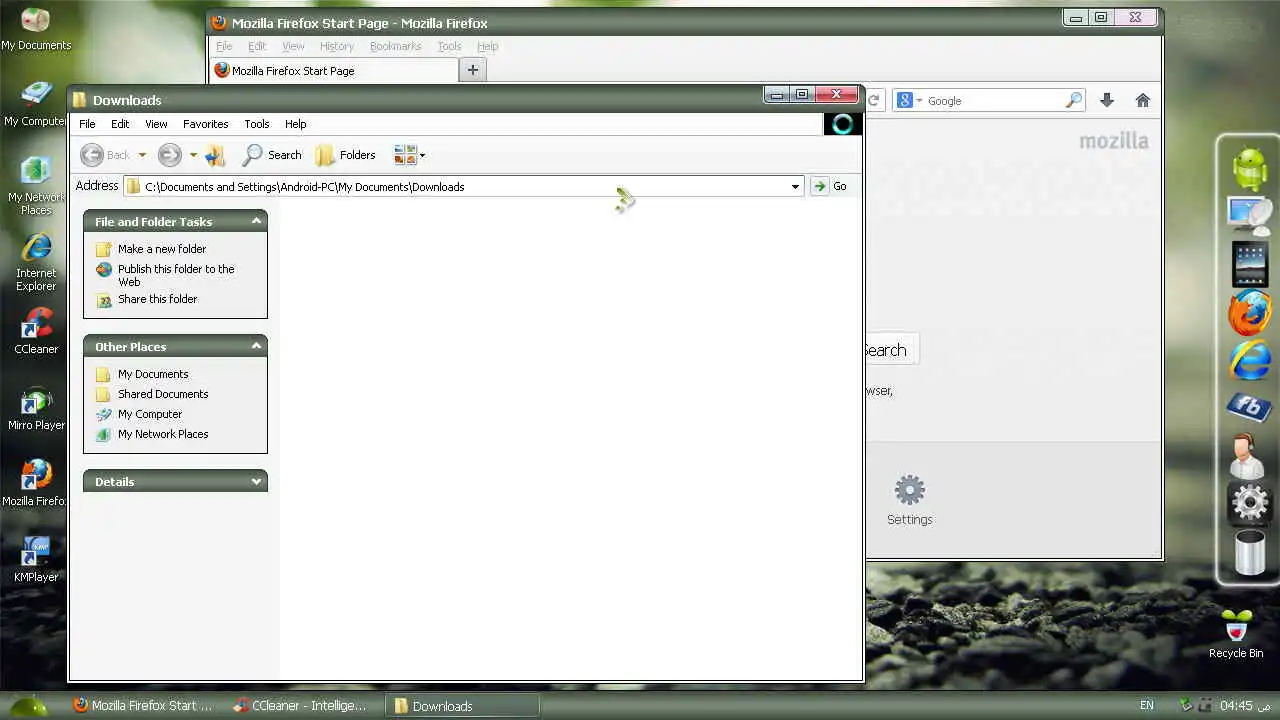Click the tablet dock icon
The width and height of the screenshot is (1280, 720).
point(1250,264)
